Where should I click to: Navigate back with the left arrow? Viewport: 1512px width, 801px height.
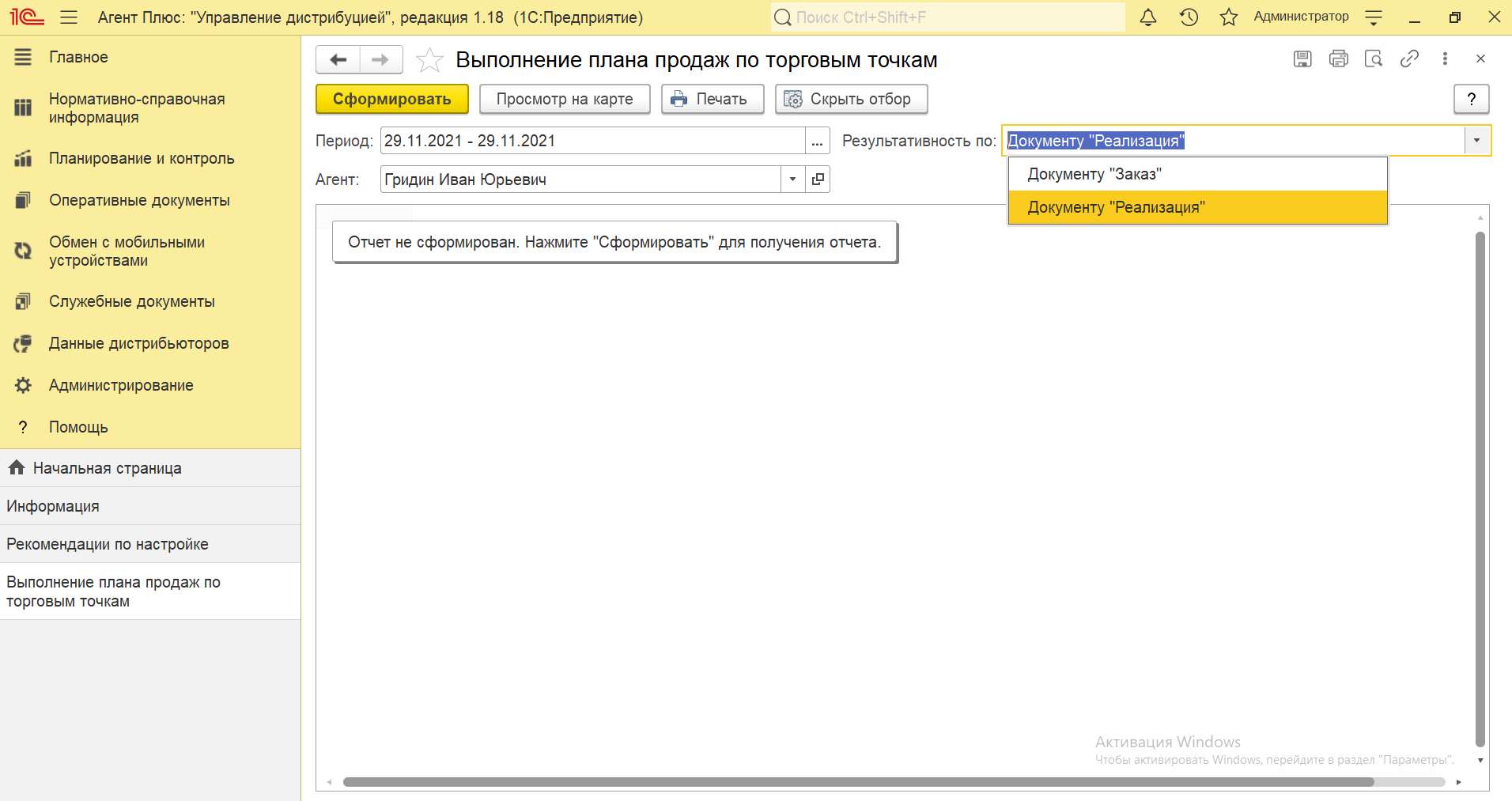(x=338, y=60)
